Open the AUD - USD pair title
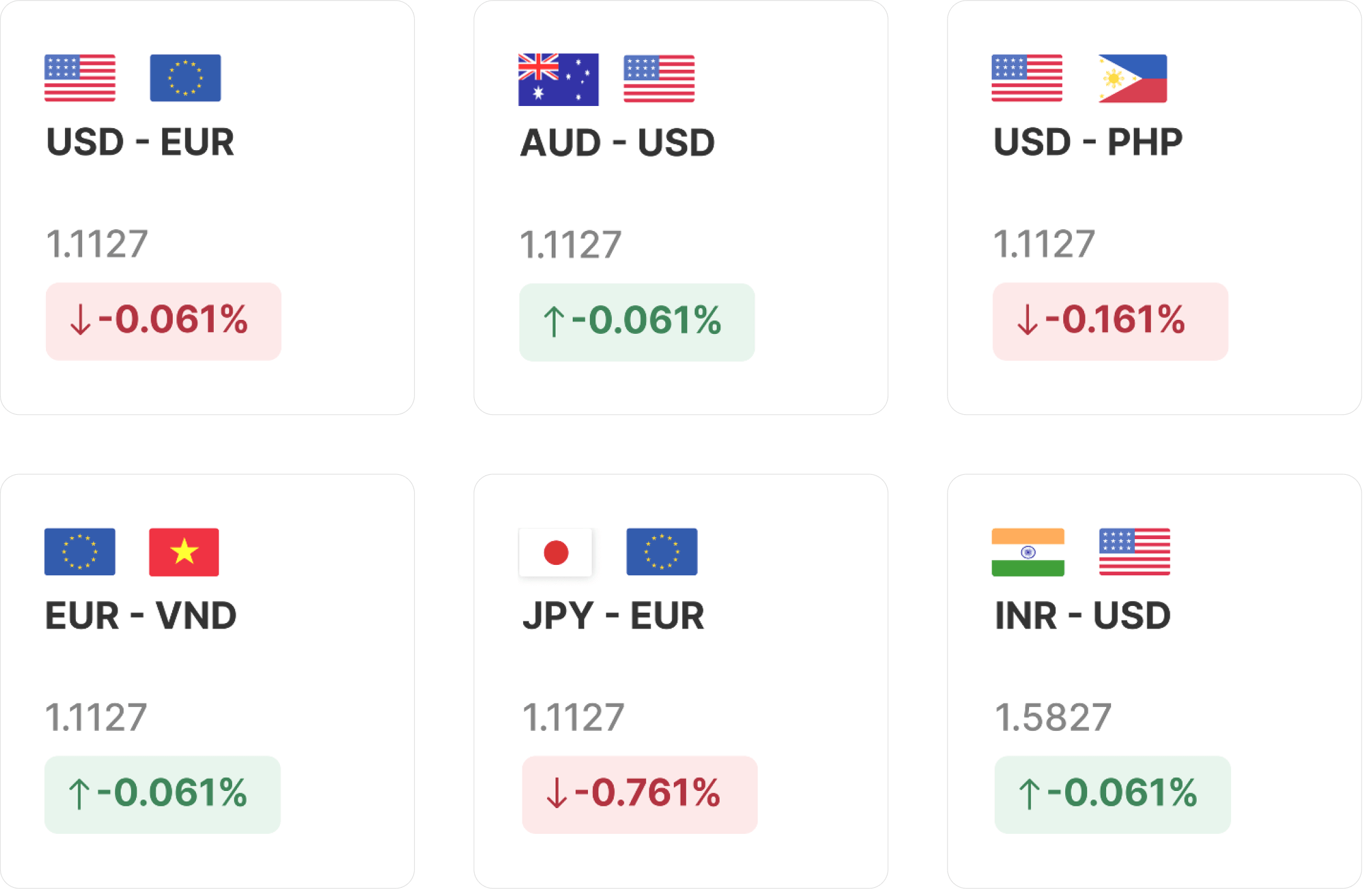Image resolution: width=1372 pixels, height=889 pixels. (617, 143)
